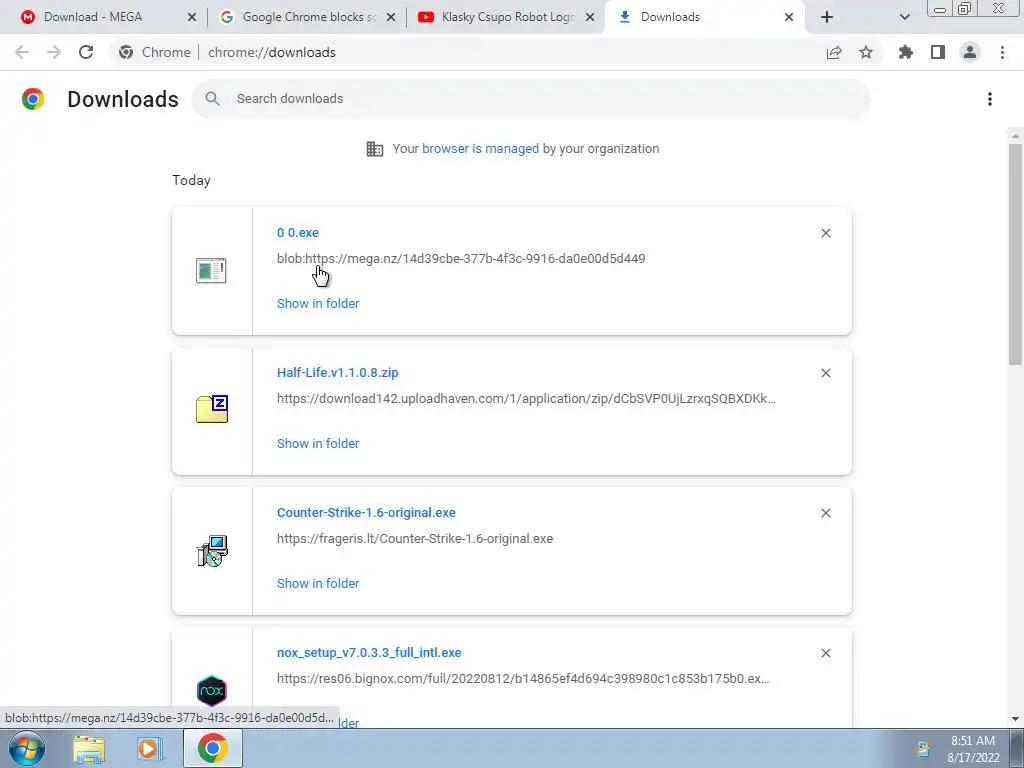Click the uploadhaven.com source URL
This screenshot has width=1024, height=768.
[x=526, y=398]
